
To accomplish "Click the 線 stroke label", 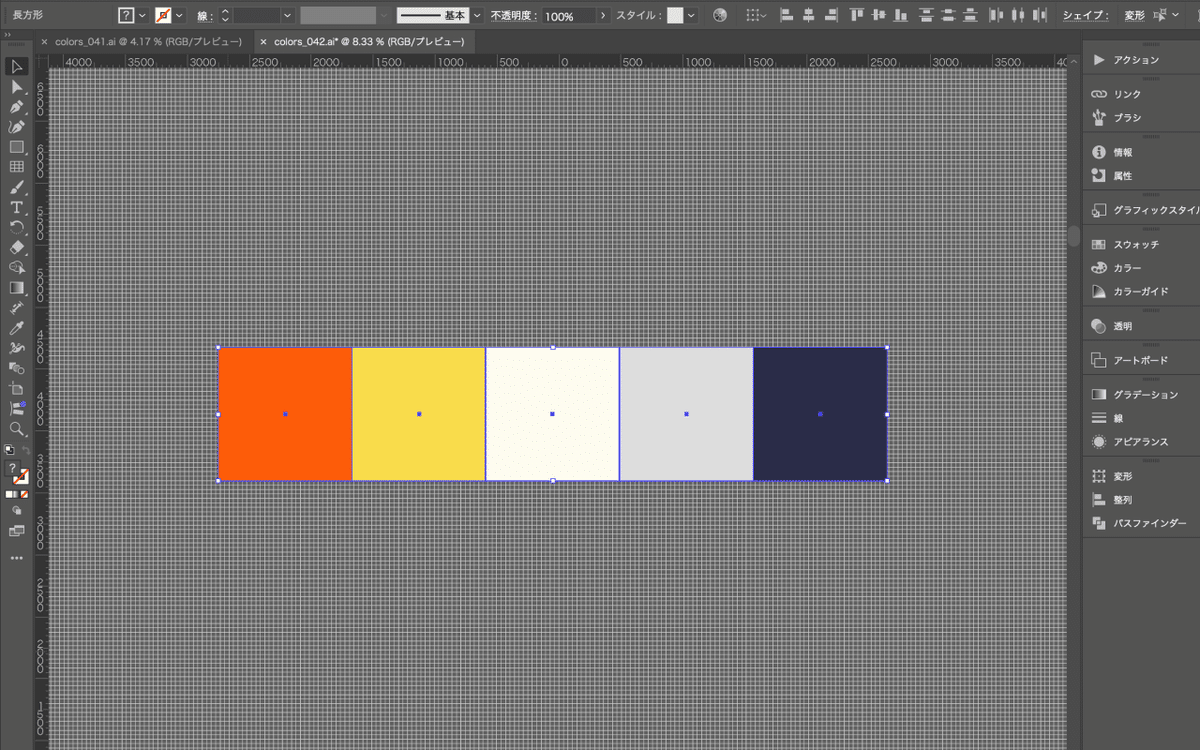I will pos(204,16).
